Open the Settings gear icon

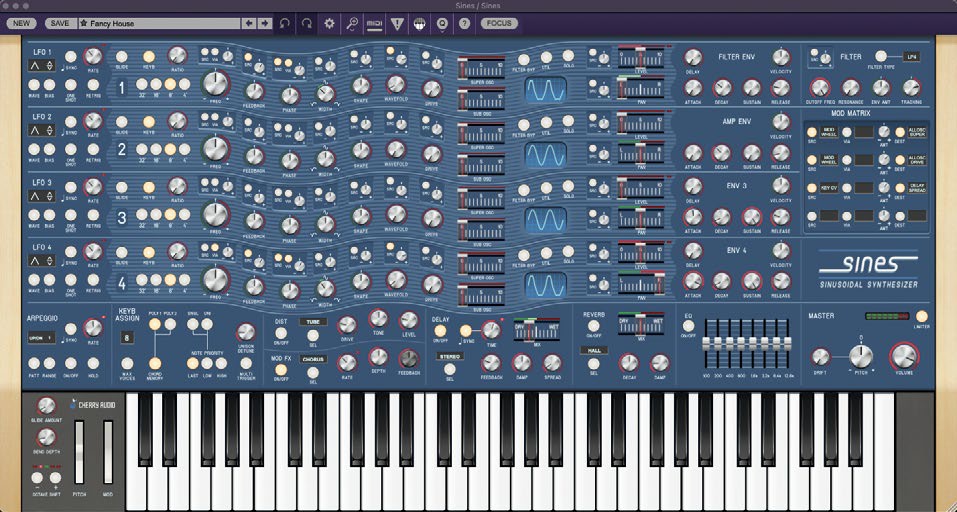pyautogui.click(x=330, y=24)
